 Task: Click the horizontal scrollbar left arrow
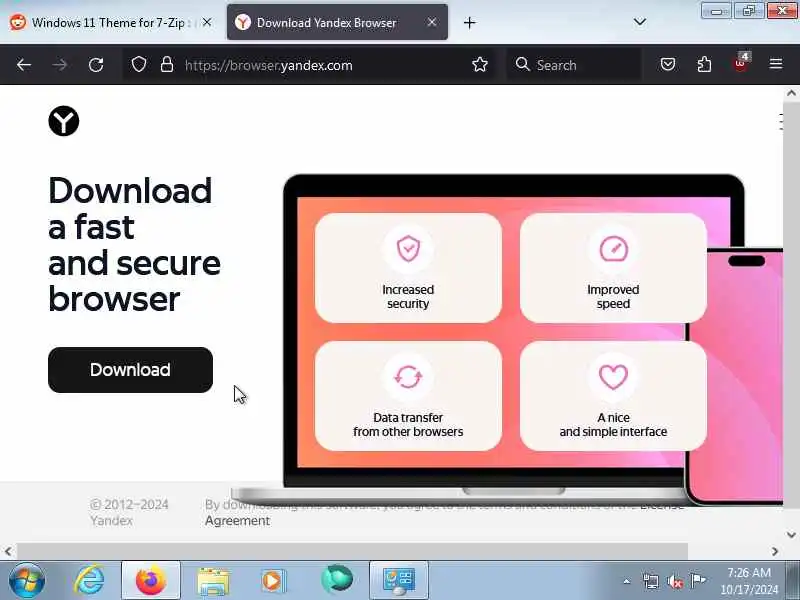(8, 551)
